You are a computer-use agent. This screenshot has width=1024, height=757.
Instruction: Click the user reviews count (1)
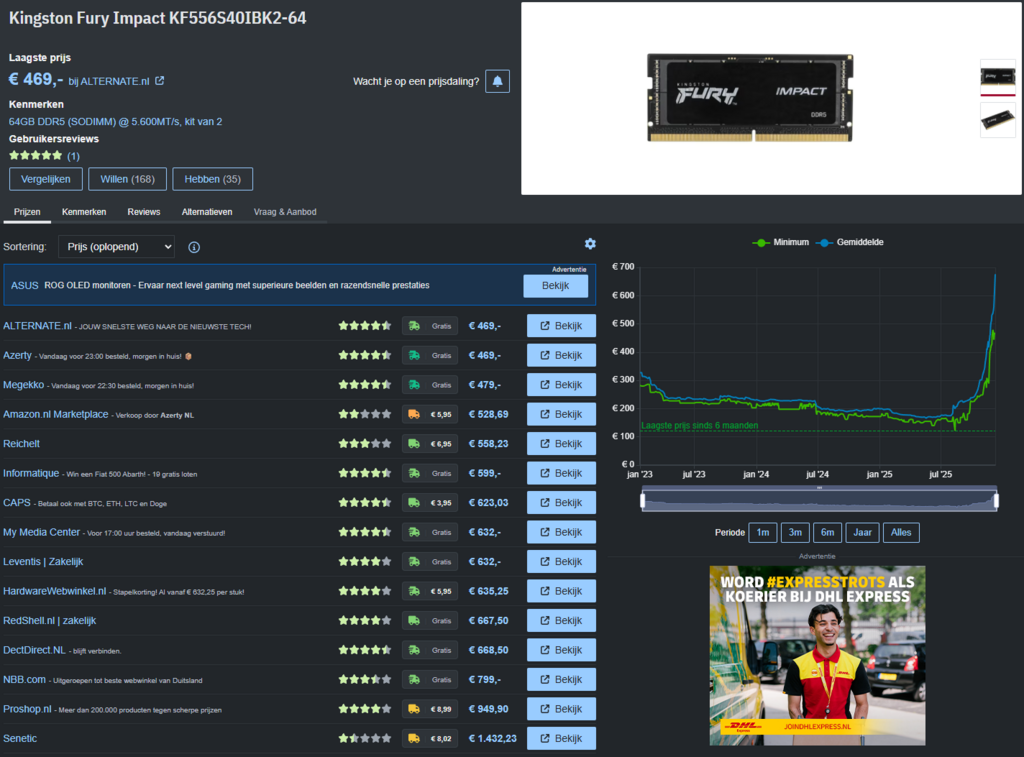tap(73, 156)
